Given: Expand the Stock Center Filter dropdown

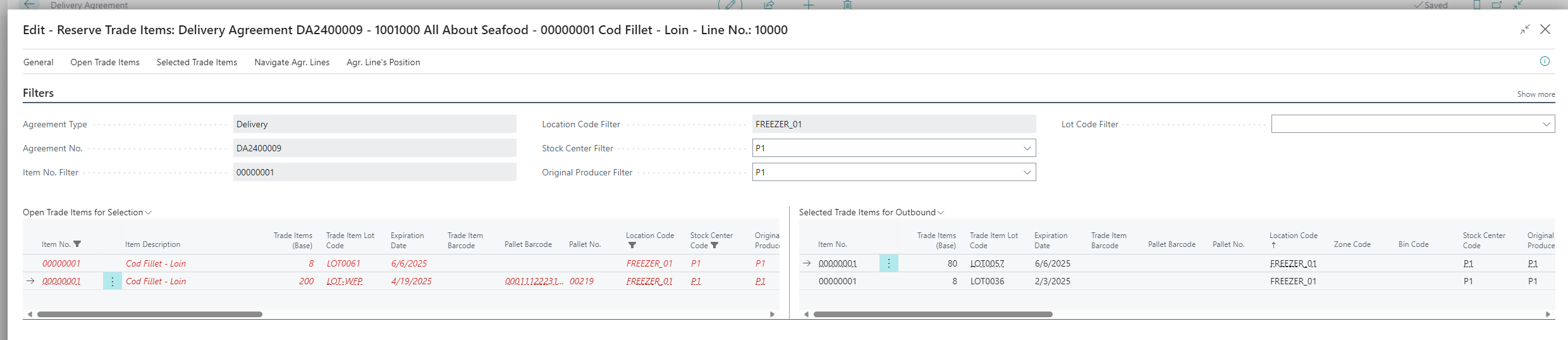Looking at the screenshot, I should [1027, 148].
